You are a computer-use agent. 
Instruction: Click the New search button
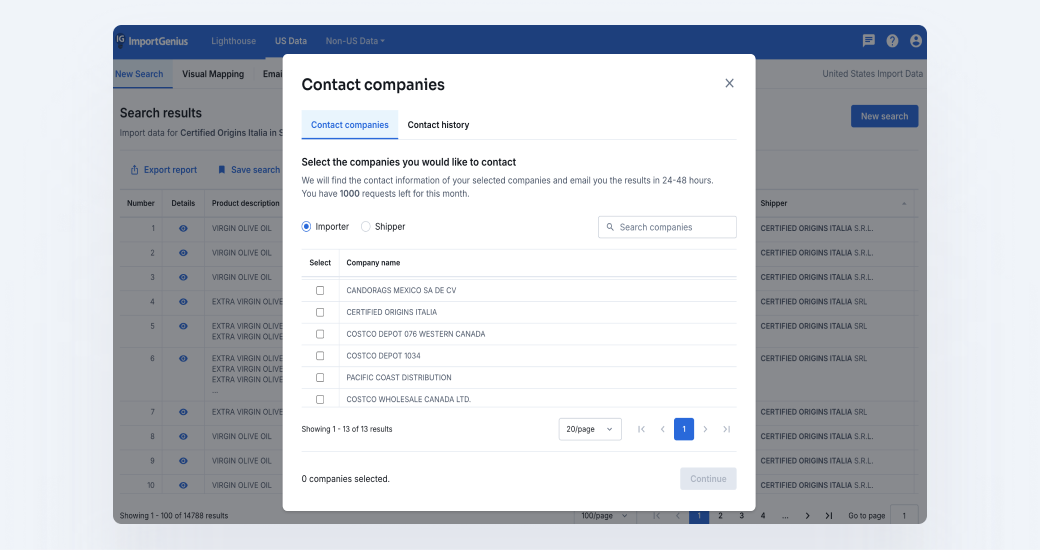point(884,116)
